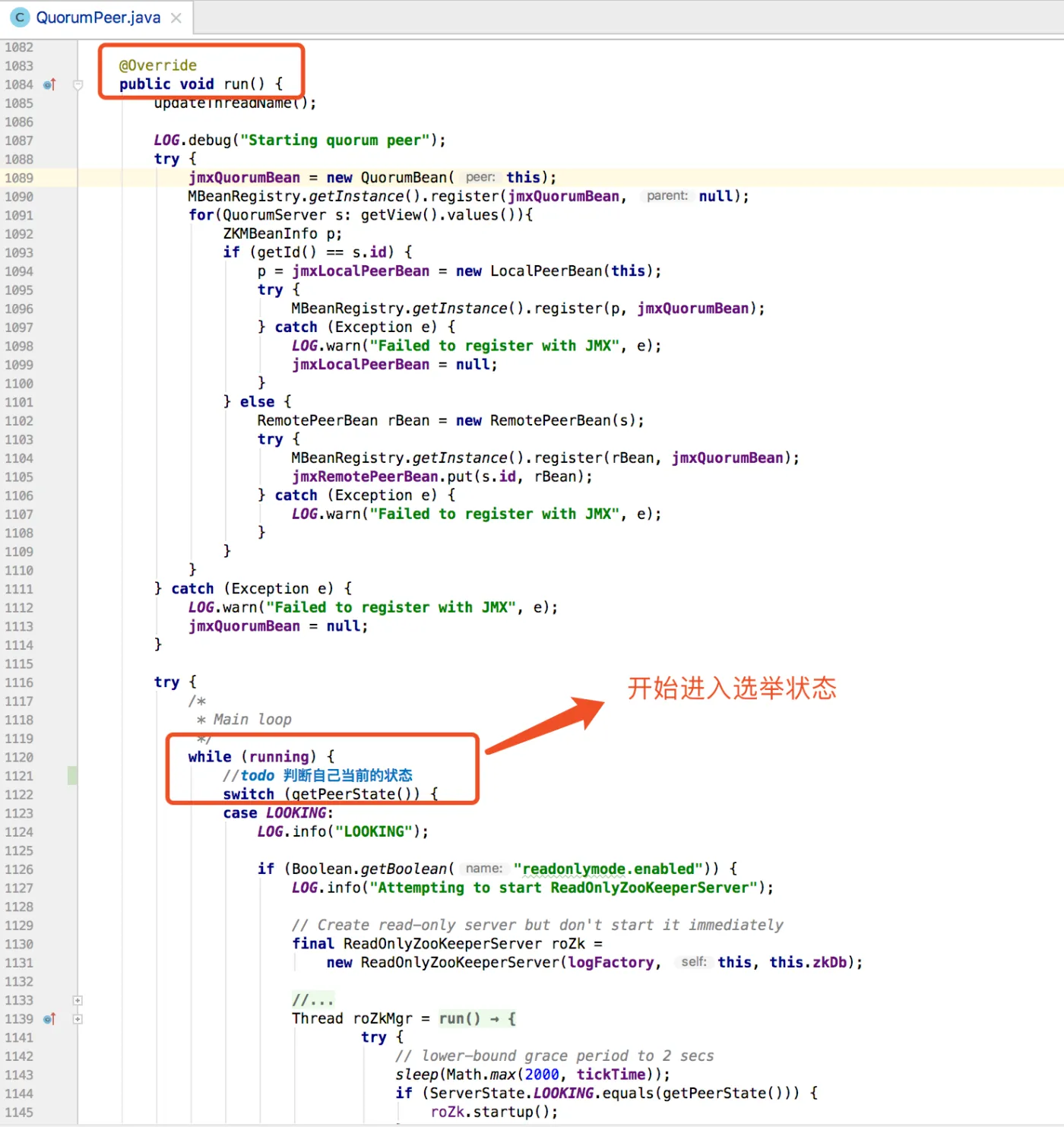Image resolution: width=1064 pixels, height=1127 pixels.
Task: Click "public void run()" on line 1084
Action: [192, 84]
